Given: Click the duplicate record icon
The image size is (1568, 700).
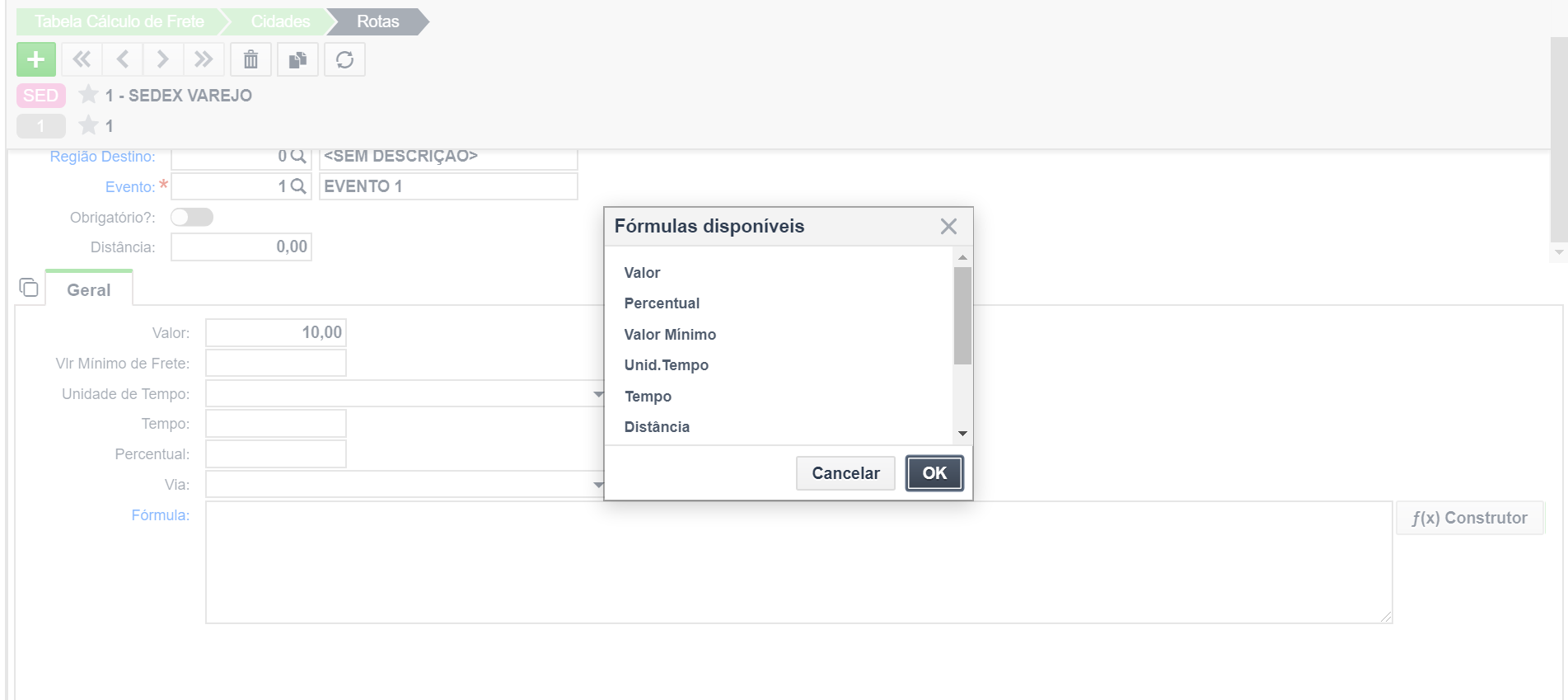Looking at the screenshot, I should click(x=297, y=59).
